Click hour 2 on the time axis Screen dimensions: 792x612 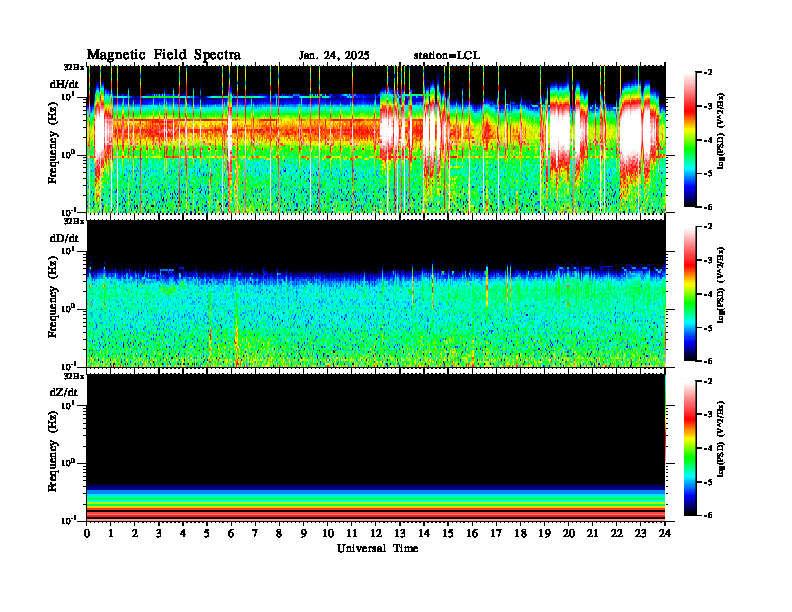coord(135,533)
